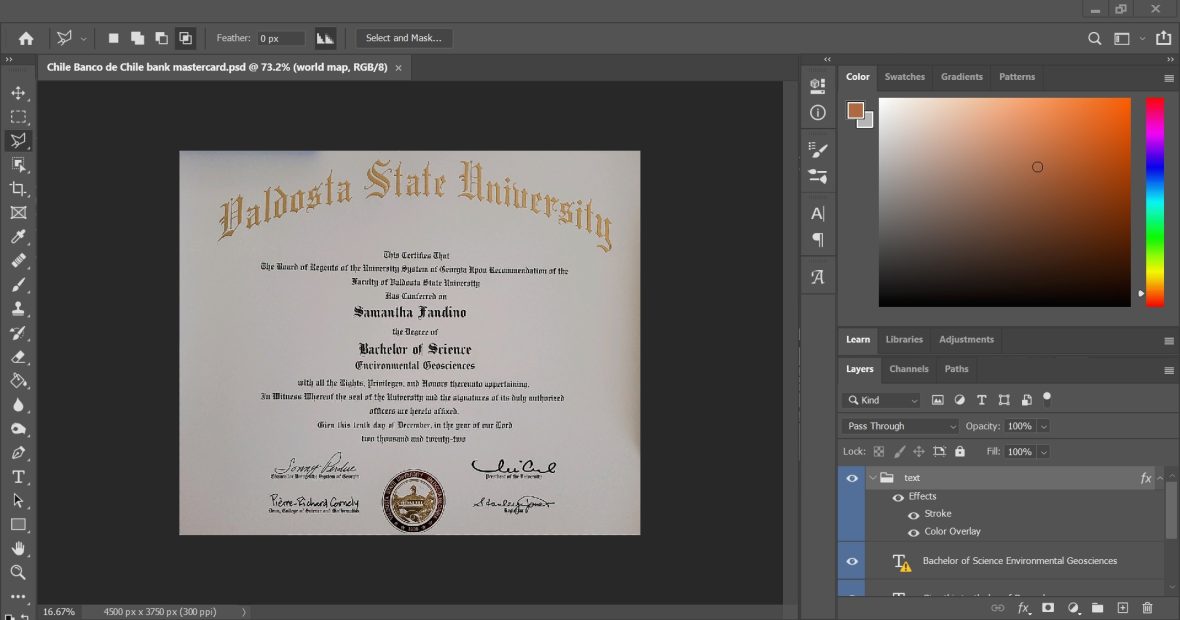Click the Select and Mask button
The width and height of the screenshot is (1180, 620).
pos(403,38)
